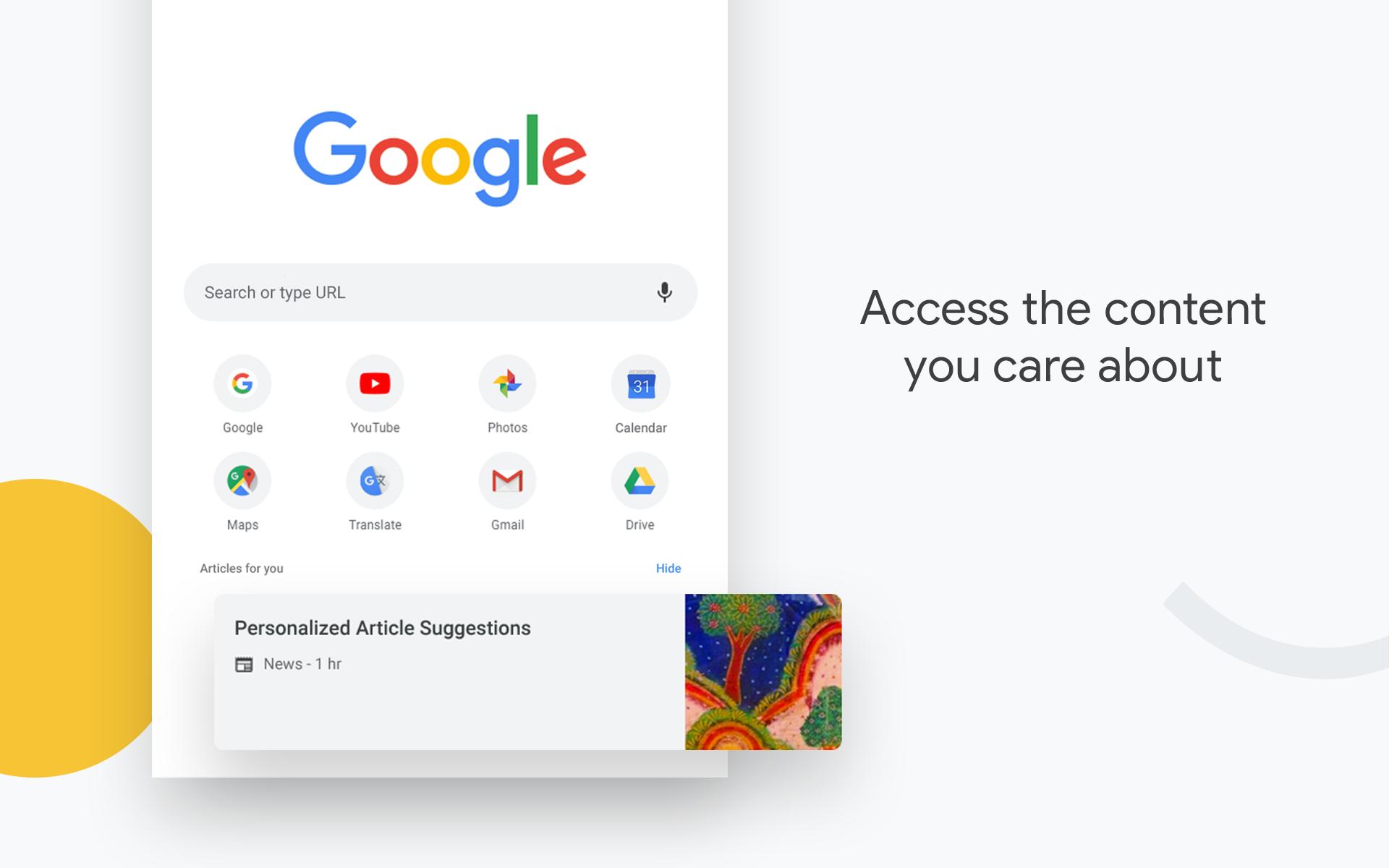Open Google Calendar shortcut
Screen dimensions: 1389x868
[x=640, y=383]
